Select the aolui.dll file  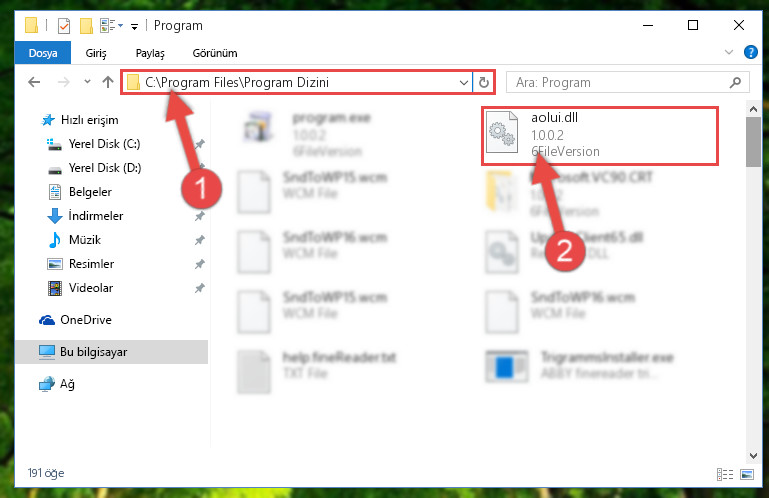coord(599,135)
